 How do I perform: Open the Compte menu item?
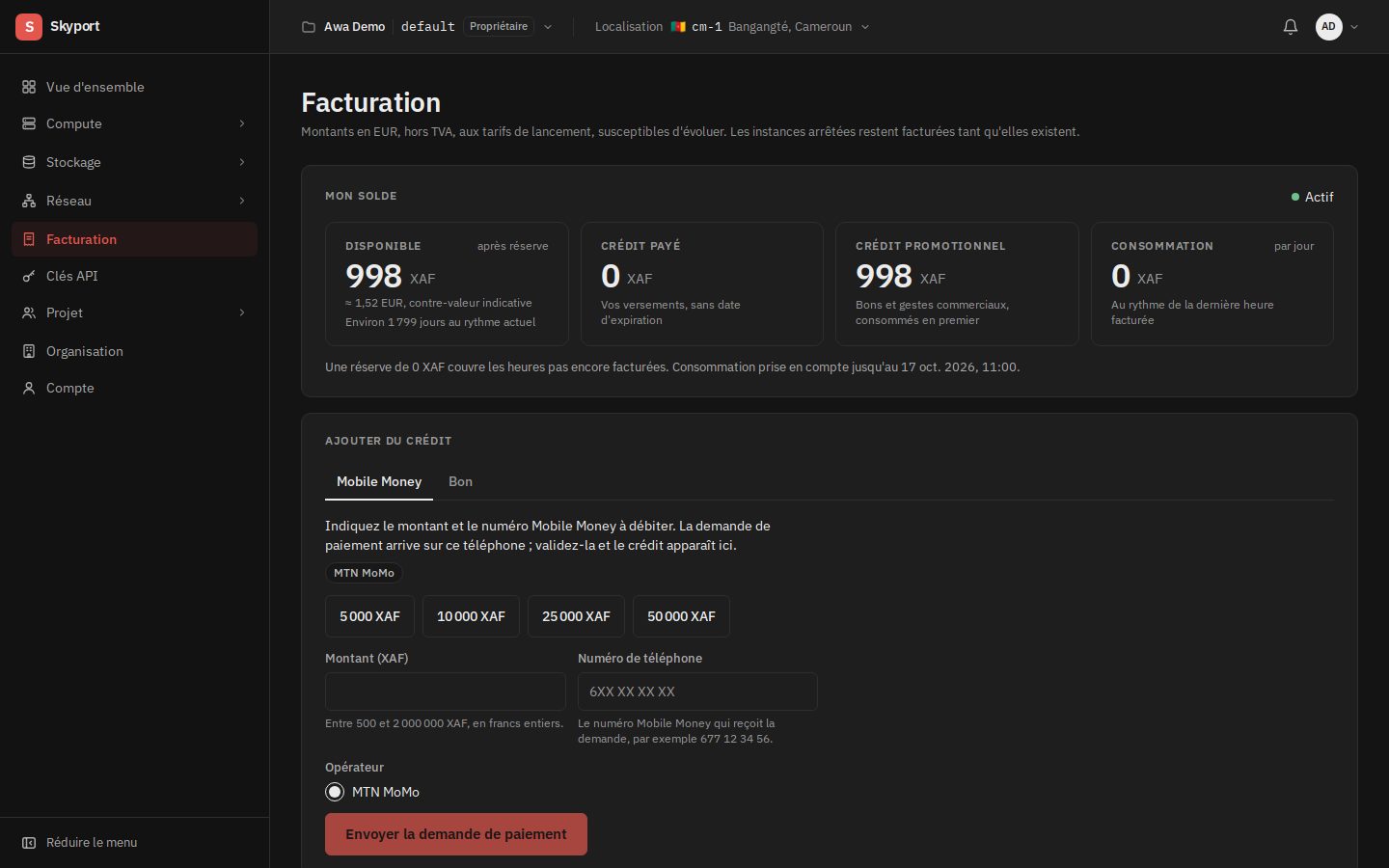(134, 388)
